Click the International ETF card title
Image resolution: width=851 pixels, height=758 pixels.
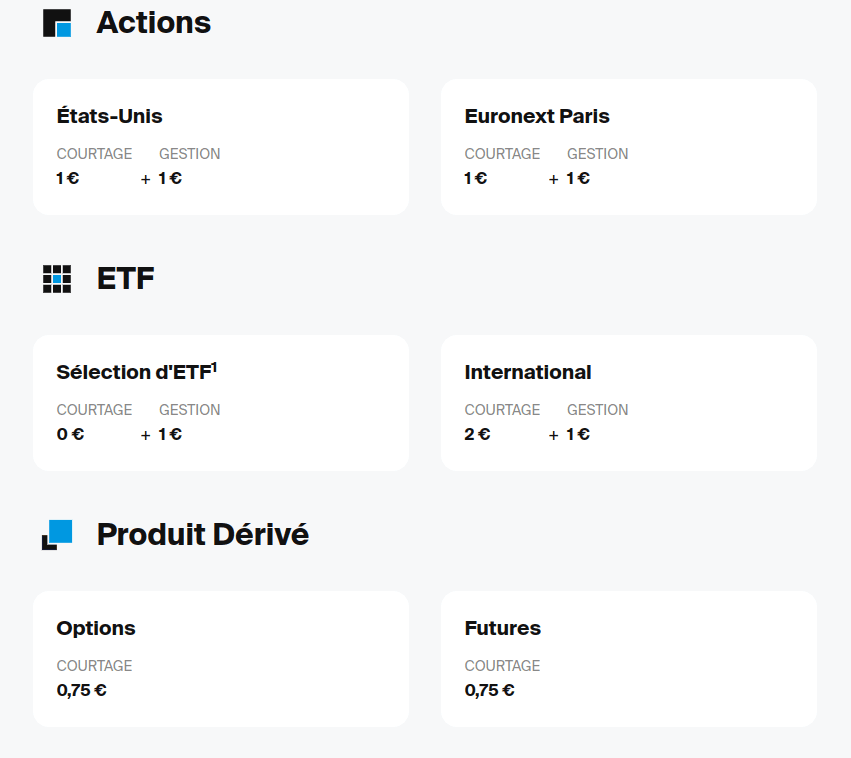(x=528, y=373)
